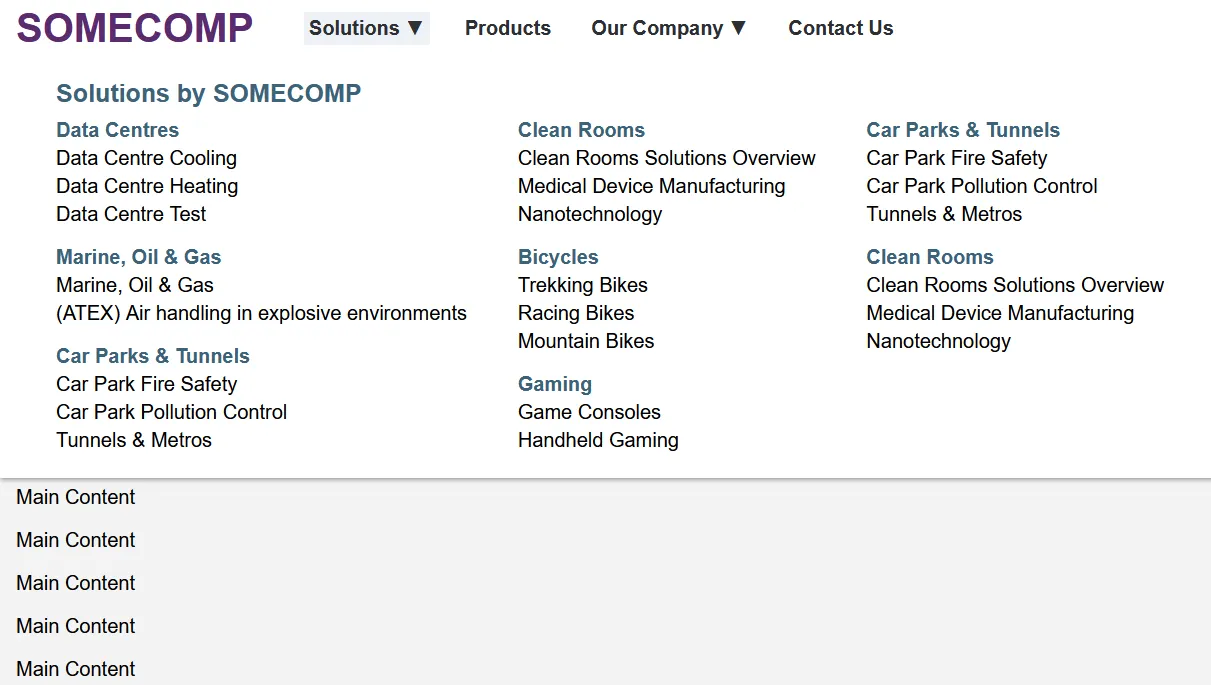Open the Nanotechnology solution page

590,214
